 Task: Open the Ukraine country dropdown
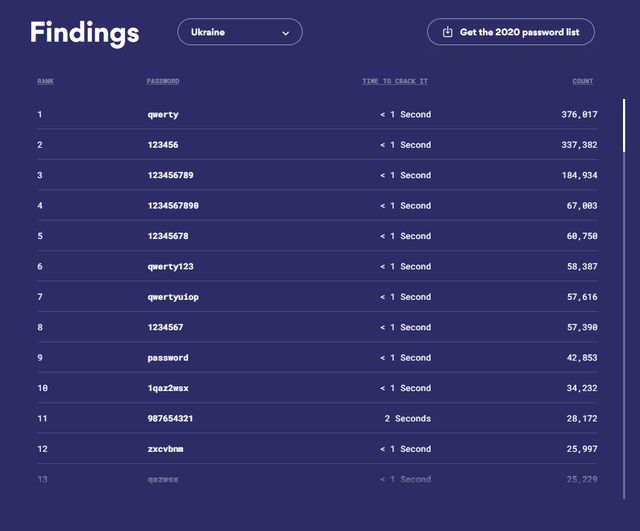tap(239, 32)
